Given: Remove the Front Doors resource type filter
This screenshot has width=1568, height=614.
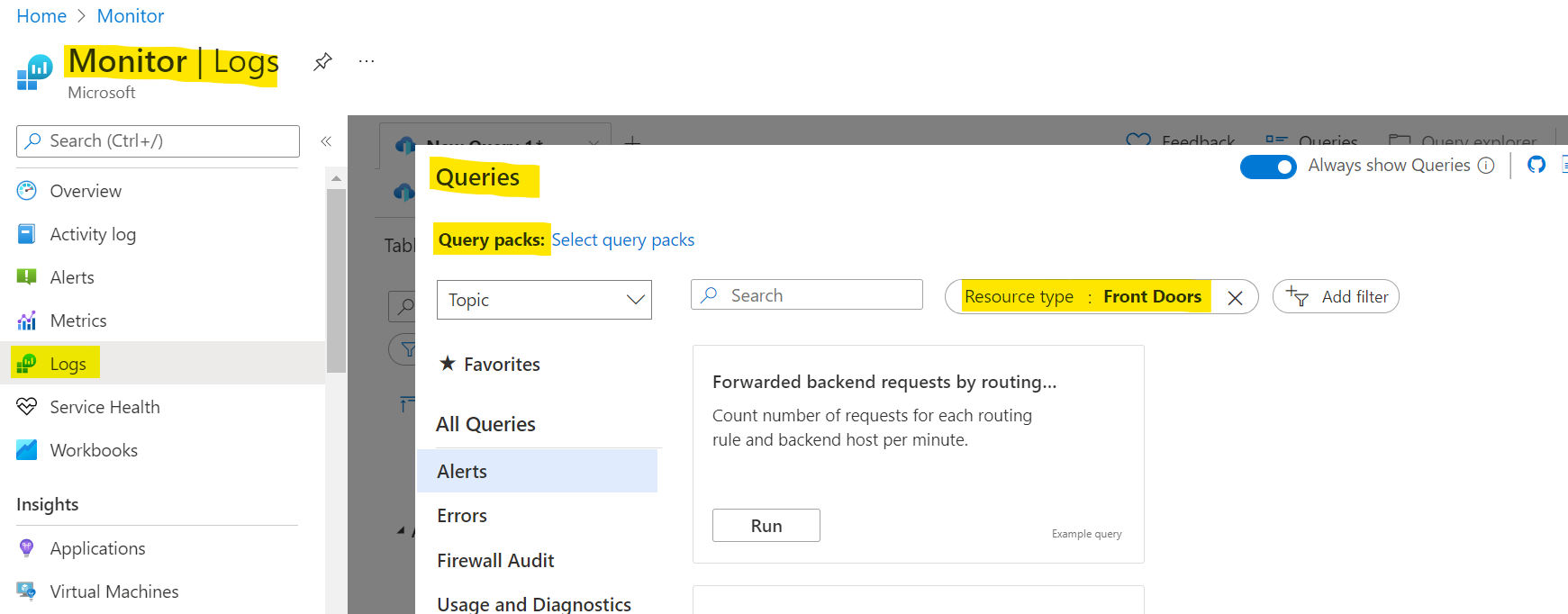Looking at the screenshot, I should (1235, 297).
